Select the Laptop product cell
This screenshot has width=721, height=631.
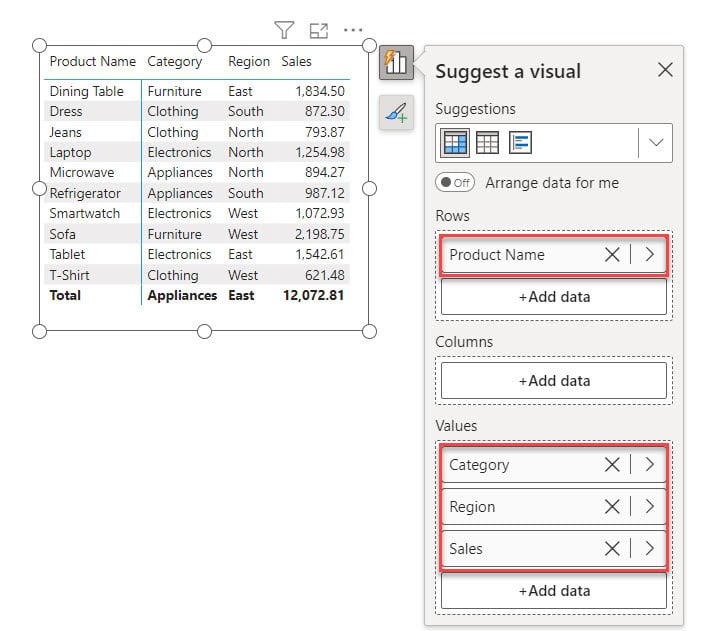[70, 152]
